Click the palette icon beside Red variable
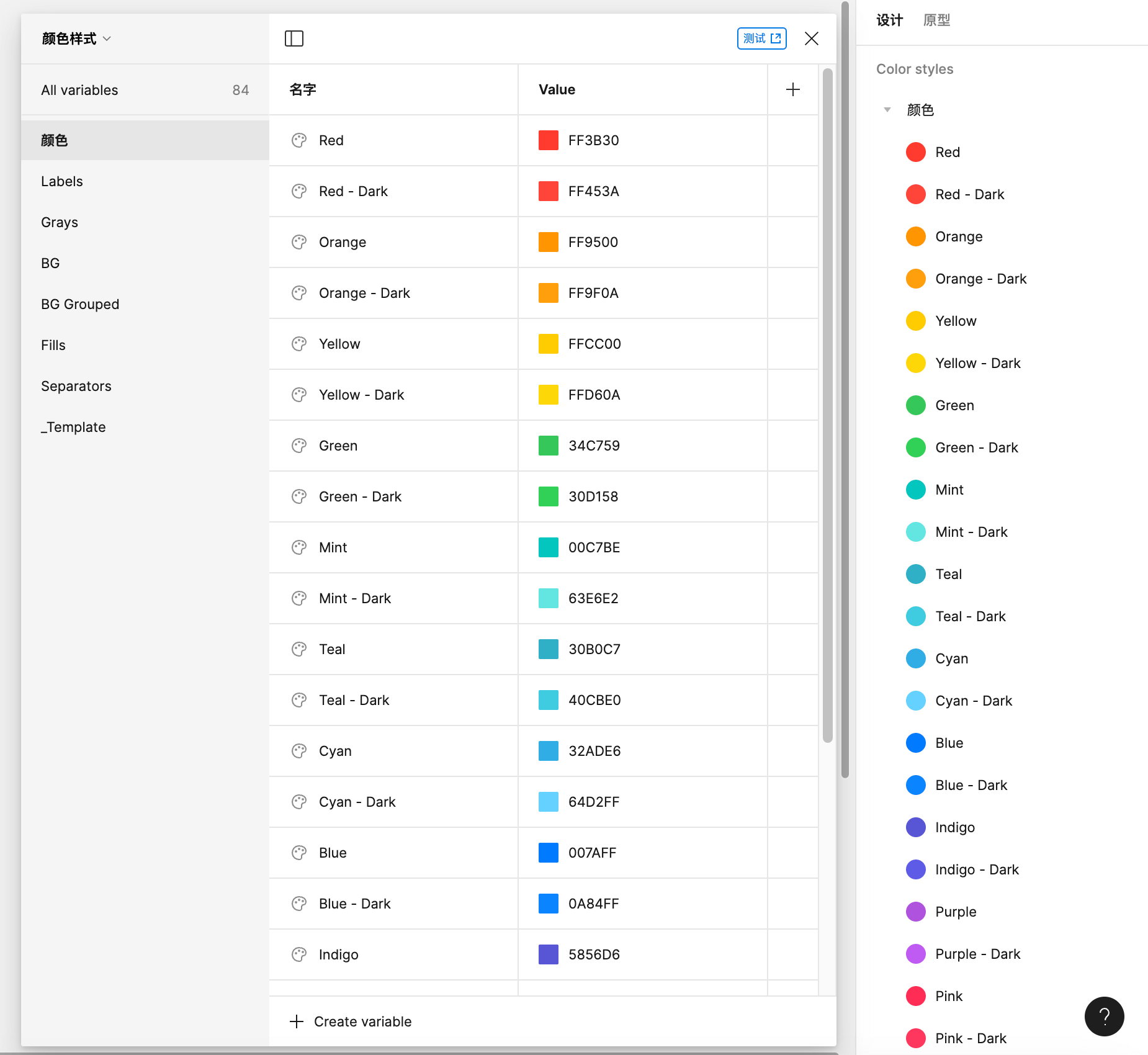Screen dimensions: 1148x1055 pyautogui.click(x=299, y=140)
